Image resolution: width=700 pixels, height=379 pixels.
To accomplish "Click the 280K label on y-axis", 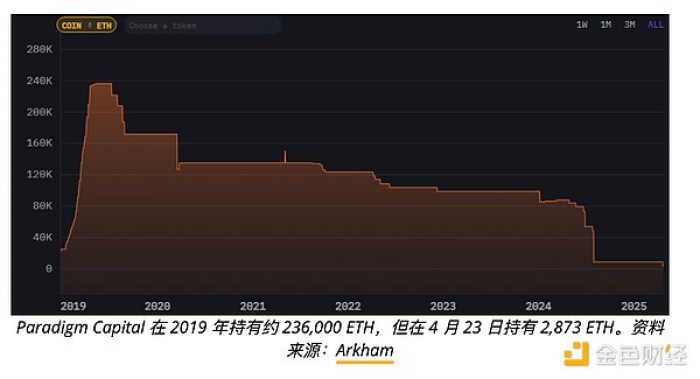I will coord(39,50).
